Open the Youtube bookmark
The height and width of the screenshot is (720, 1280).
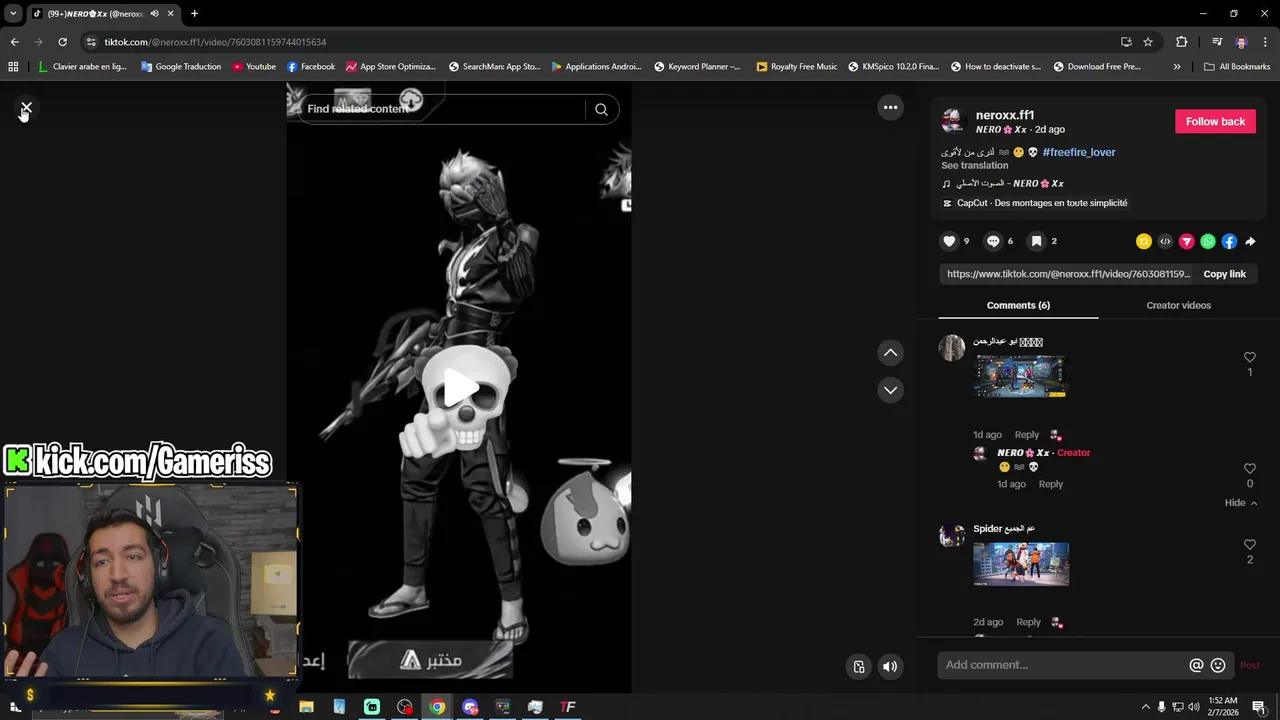pyautogui.click(x=254, y=67)
